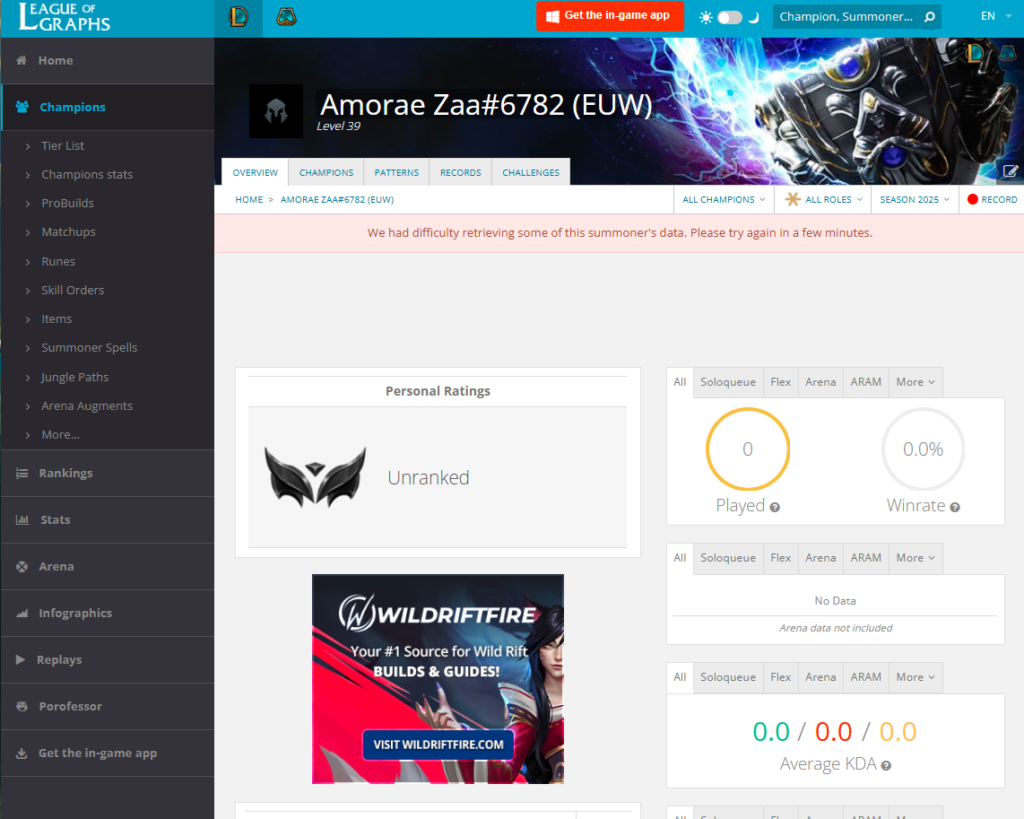This screenshot has width=1024, height=819.
Task: Click the edit banner pencil icon
Action: (1010, 171)
